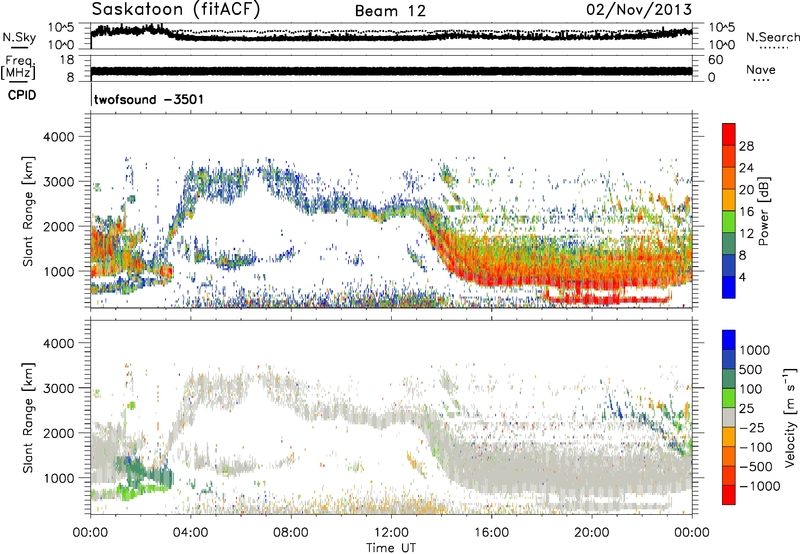Select the "twofsound -3501" program ID text
Screen dimensions: 800x554
coord(149,99)
